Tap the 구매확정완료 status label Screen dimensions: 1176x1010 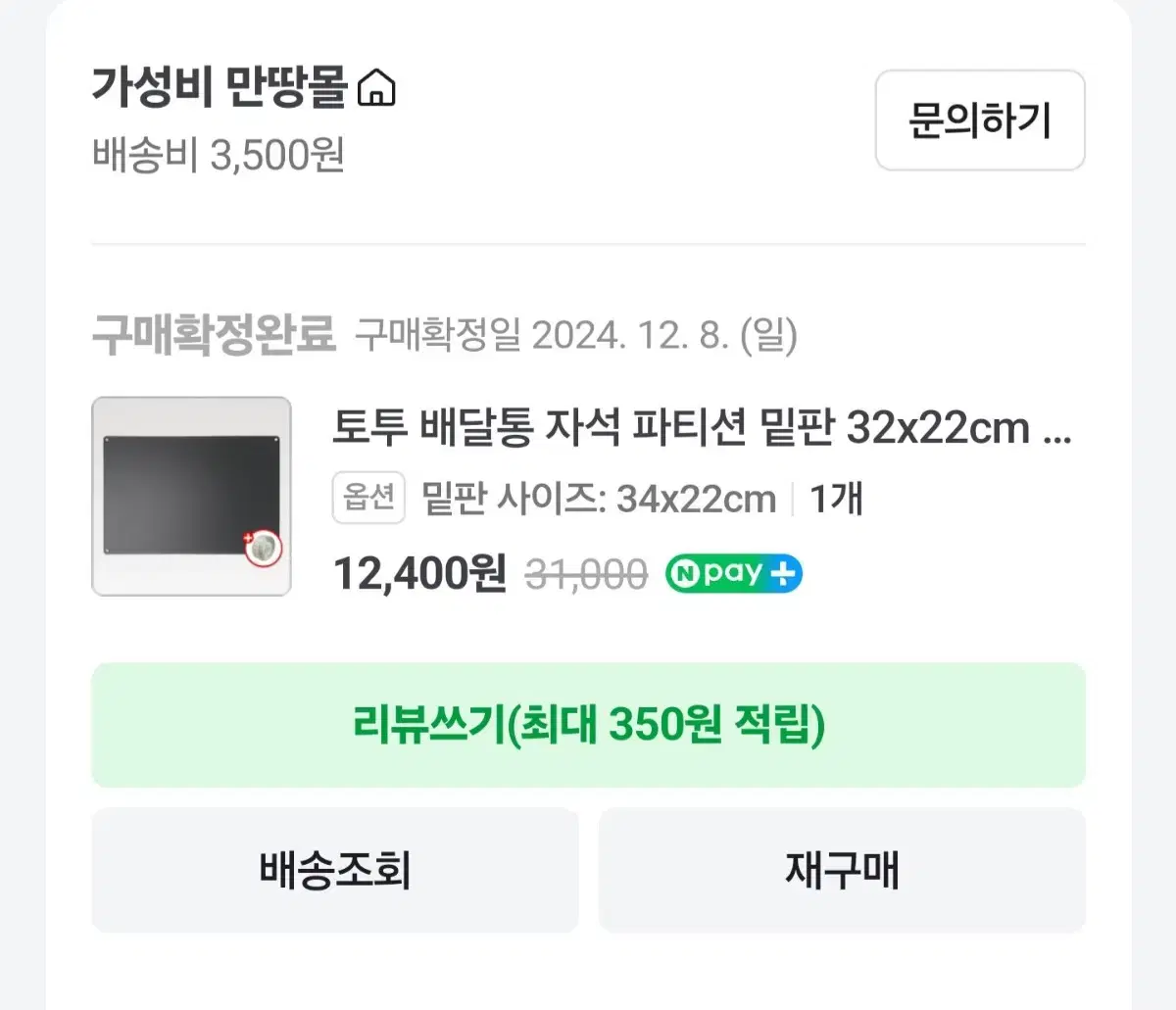[214, 335]
